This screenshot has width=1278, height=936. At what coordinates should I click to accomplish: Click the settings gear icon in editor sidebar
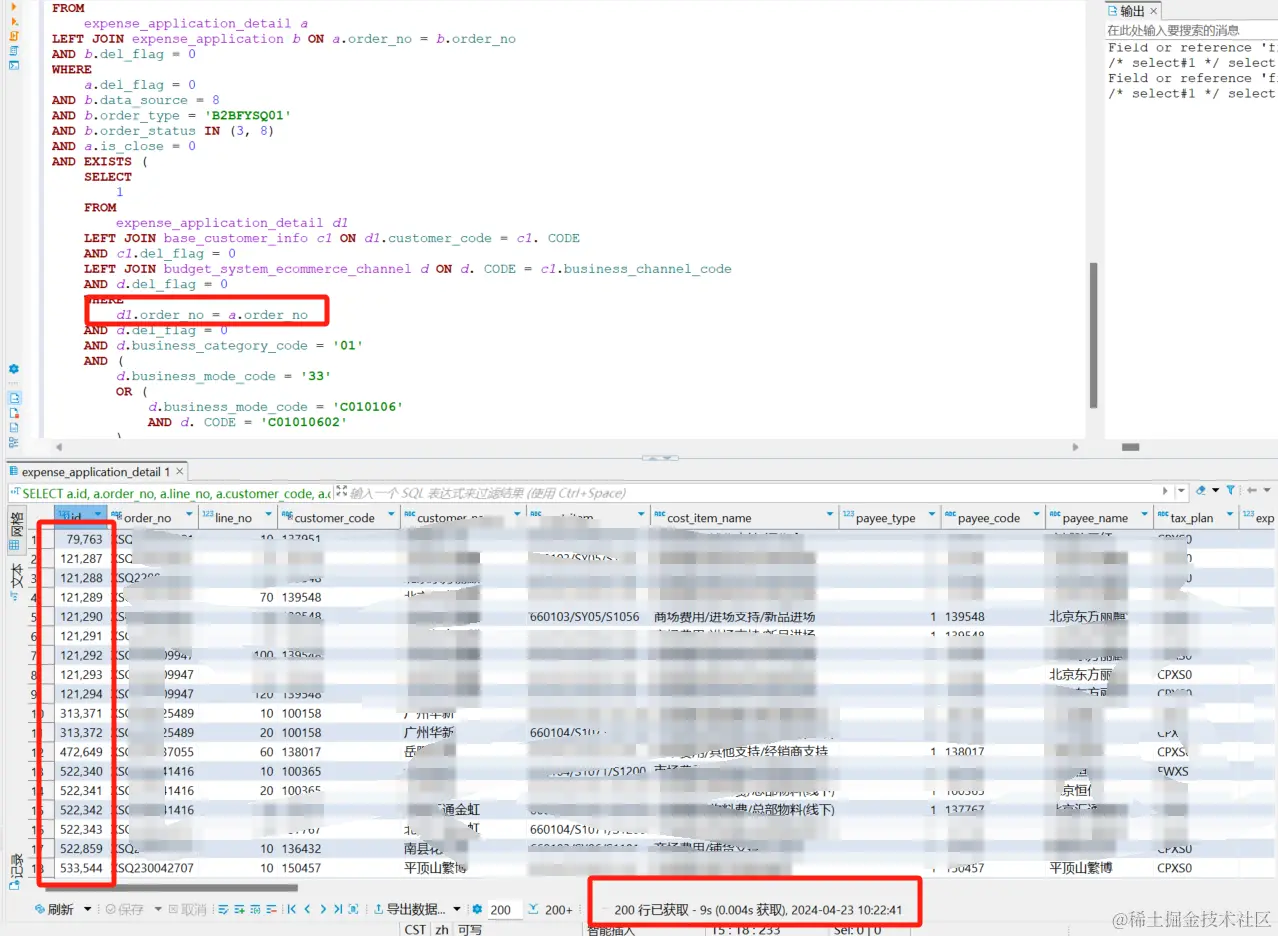coord(14,369)
